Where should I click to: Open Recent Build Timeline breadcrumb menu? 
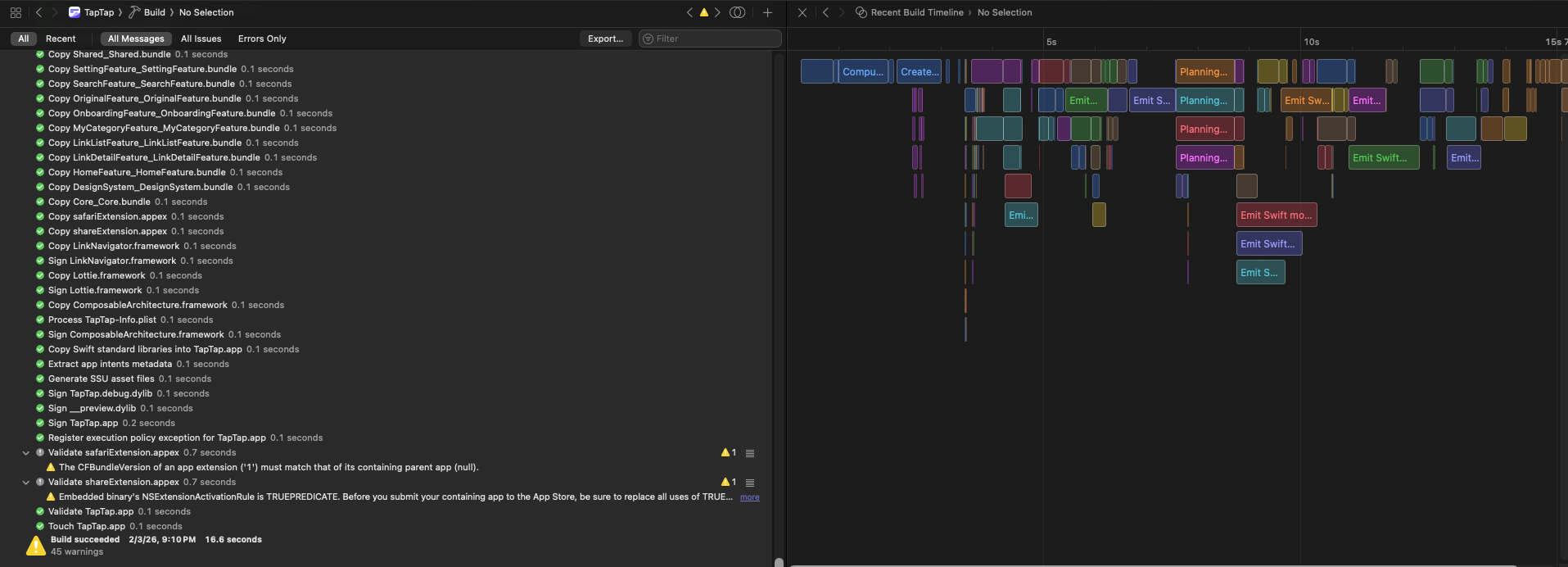[x=917, y=12]
